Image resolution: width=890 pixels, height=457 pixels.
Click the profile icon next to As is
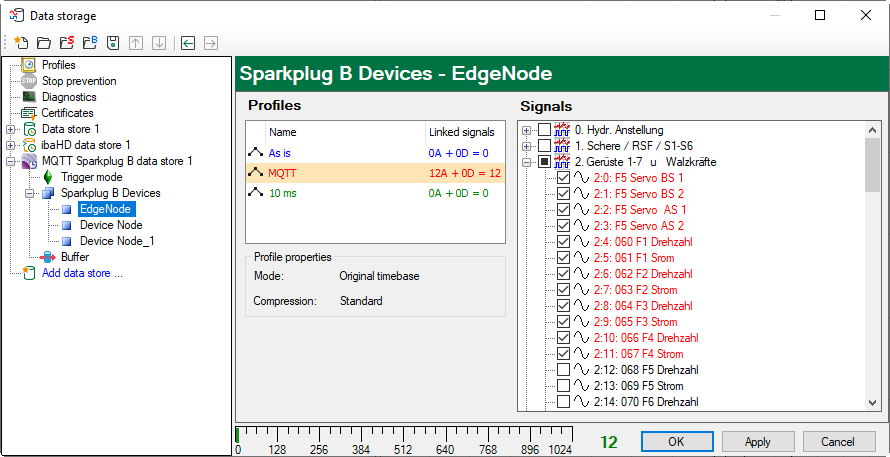pos(255,153)
